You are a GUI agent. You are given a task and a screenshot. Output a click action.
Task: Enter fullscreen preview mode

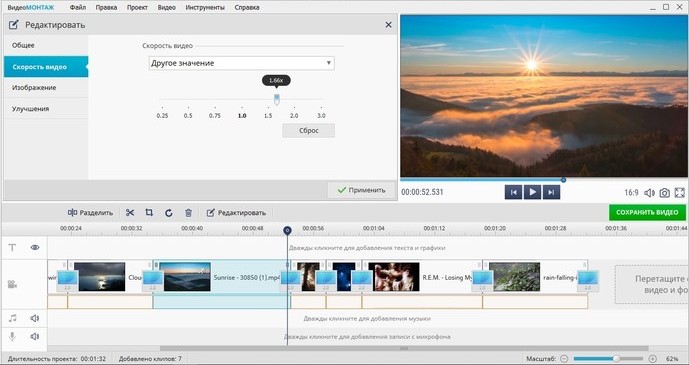pyautogui.click(x=679, y=192)
